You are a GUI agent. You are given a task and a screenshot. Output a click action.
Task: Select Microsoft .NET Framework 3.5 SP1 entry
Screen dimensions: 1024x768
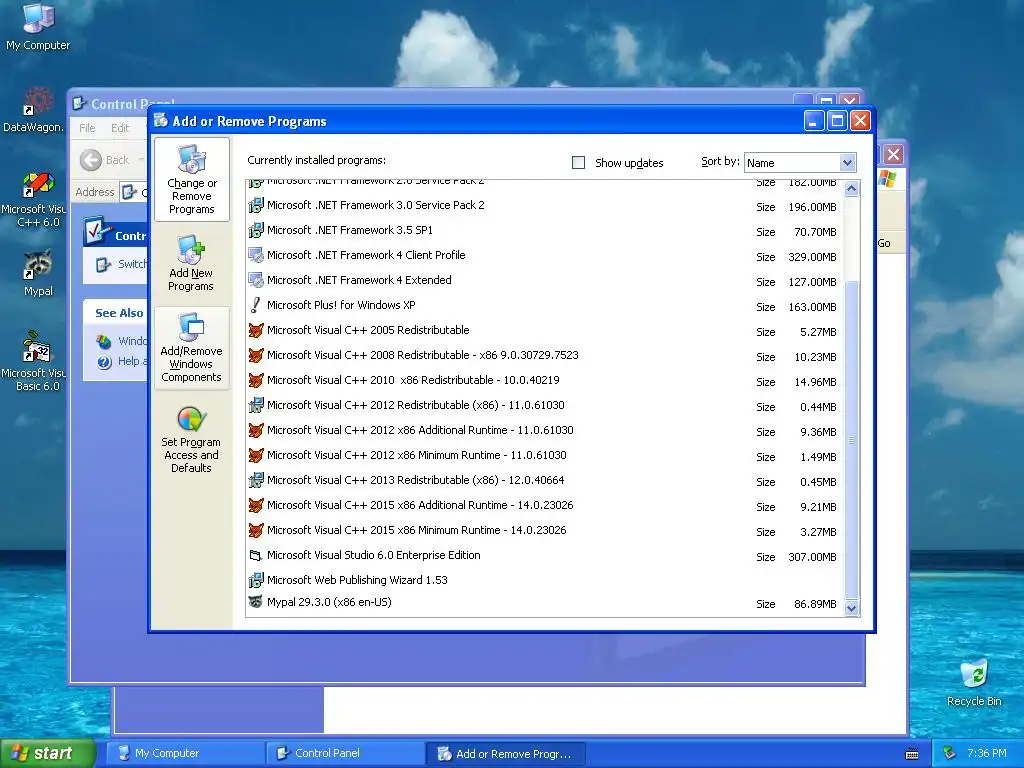tap(545, 231)
